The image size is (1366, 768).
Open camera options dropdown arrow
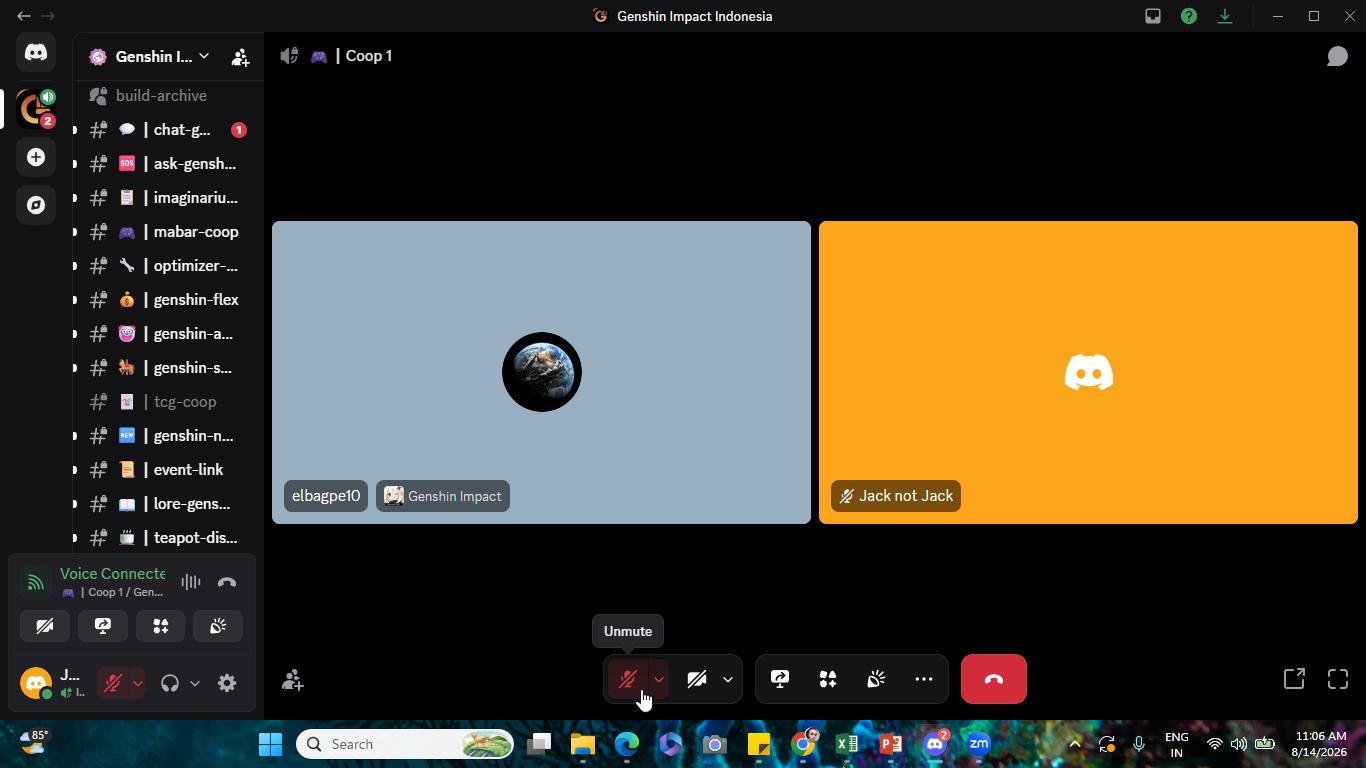tap(728, 680)
